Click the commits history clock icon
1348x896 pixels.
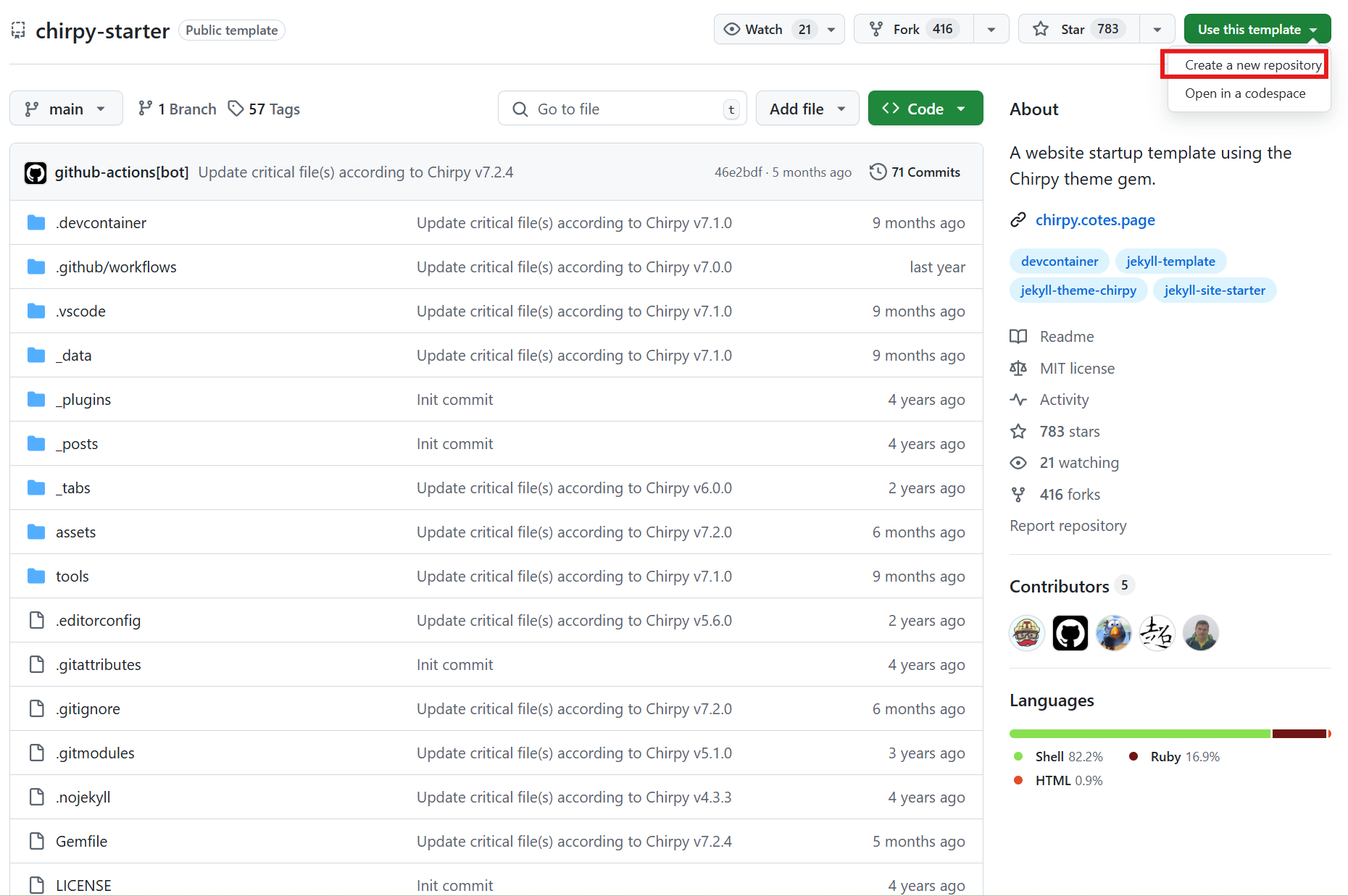(x=878, y=172)
